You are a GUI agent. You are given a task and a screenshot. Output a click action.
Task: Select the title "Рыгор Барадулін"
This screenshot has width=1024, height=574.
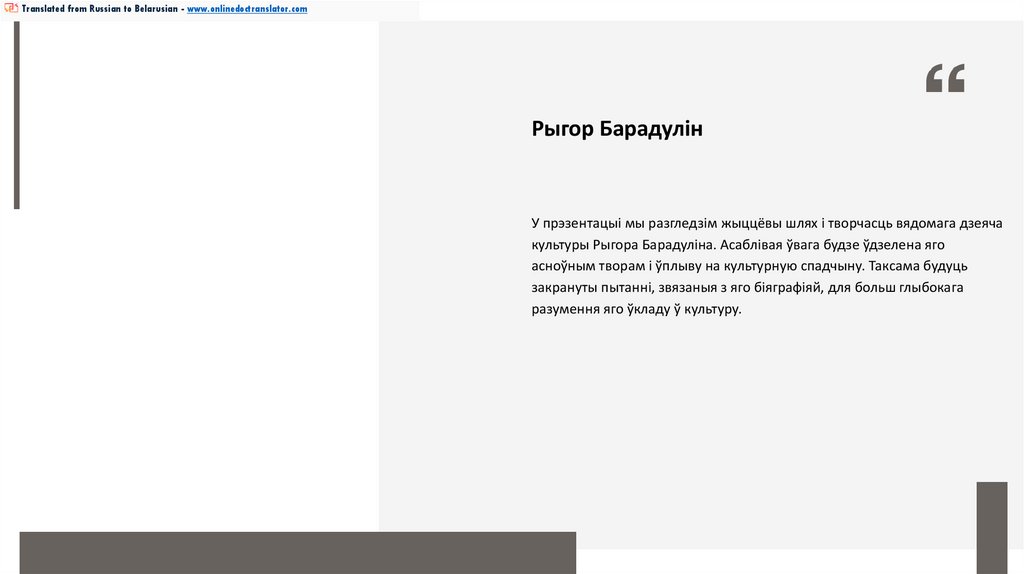(616, 129)
